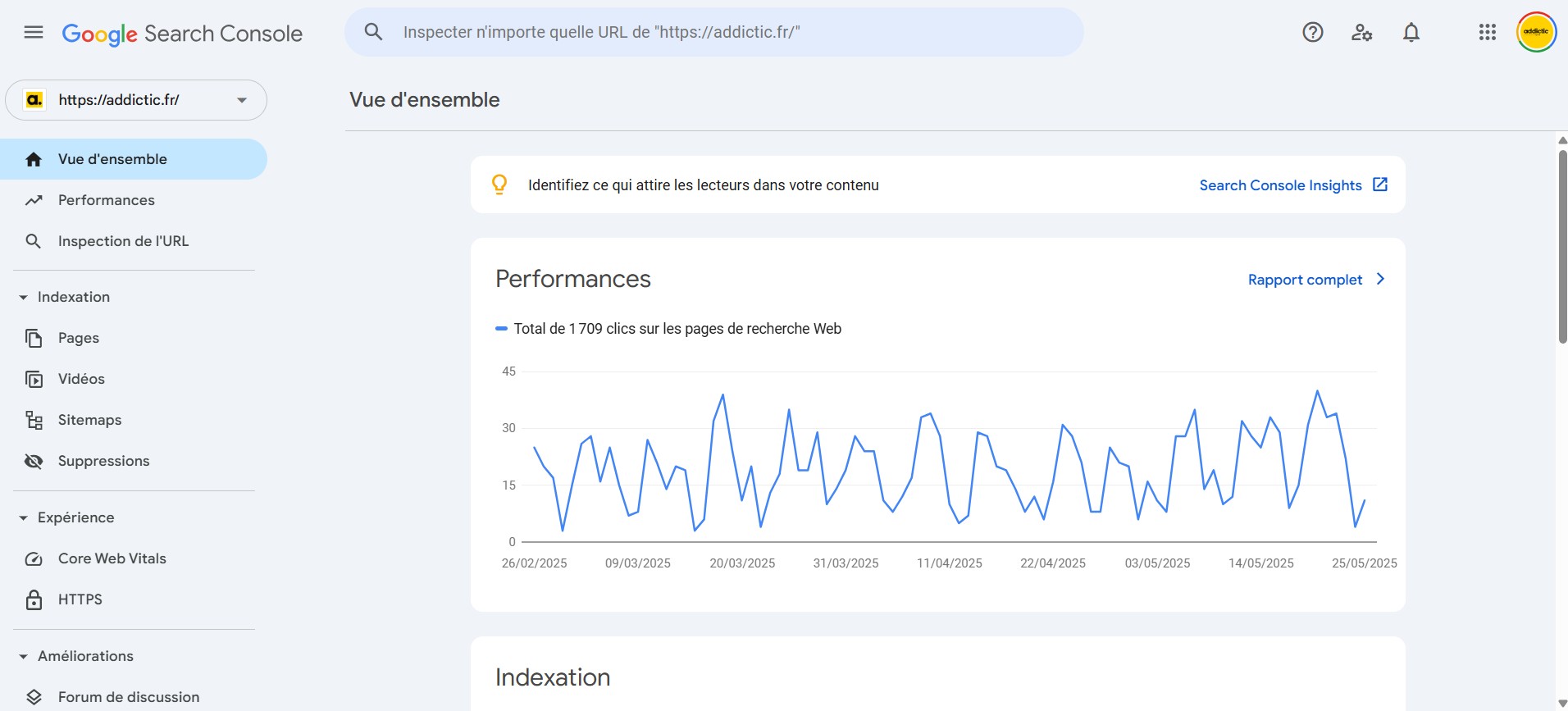This screenshot has width=1568, height=711.
Task: Click the Sitemaps tree icon
Action: pyautogui.click(x=34, y=420)
